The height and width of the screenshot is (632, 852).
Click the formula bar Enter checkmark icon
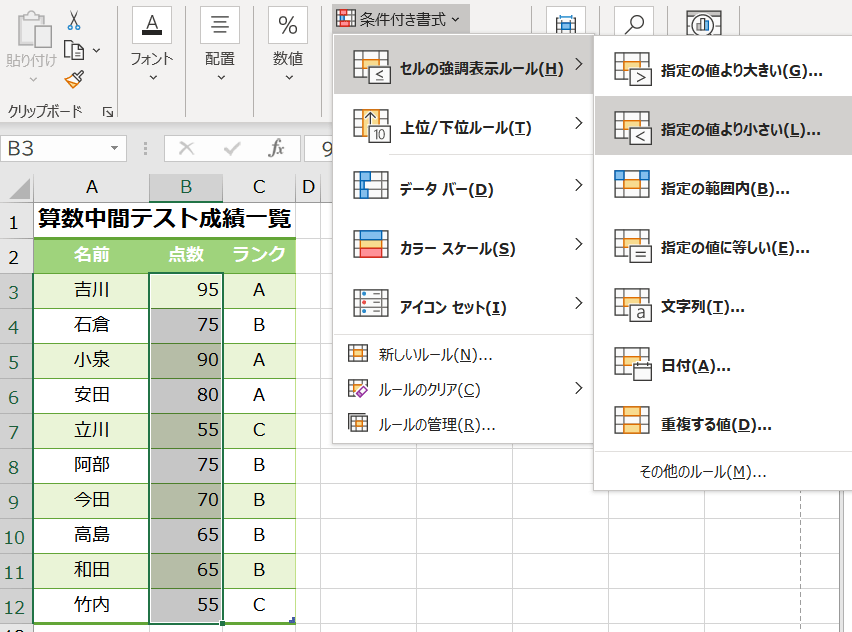232,148
